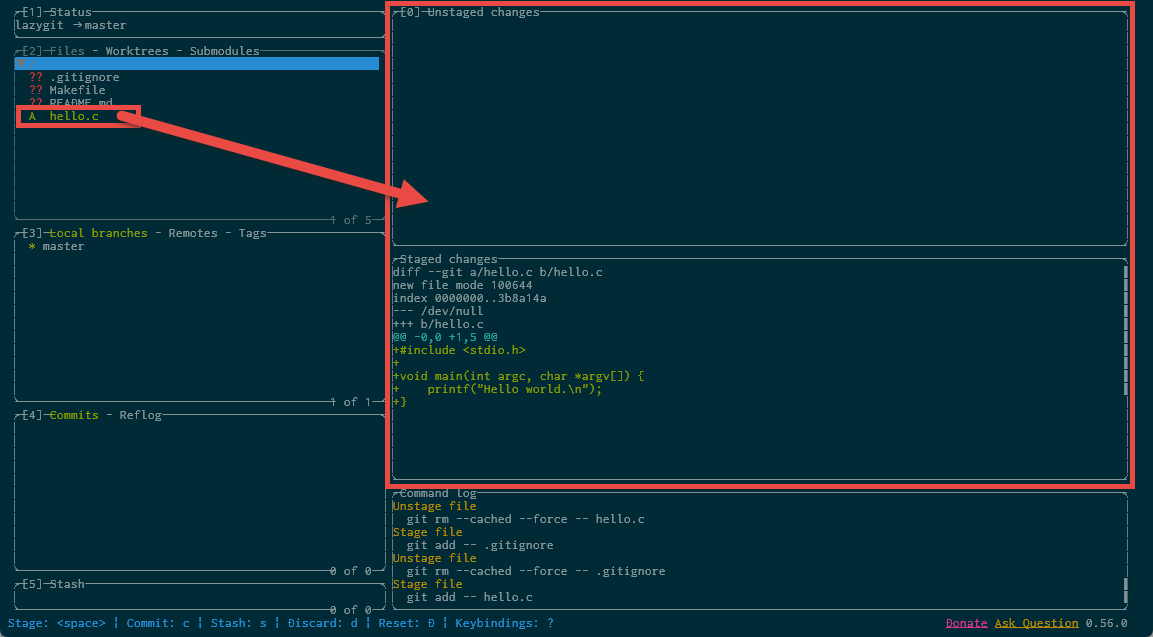The image size is (1153, 637).
Task: Open the Submodules tab
Action: coord(224,51)
